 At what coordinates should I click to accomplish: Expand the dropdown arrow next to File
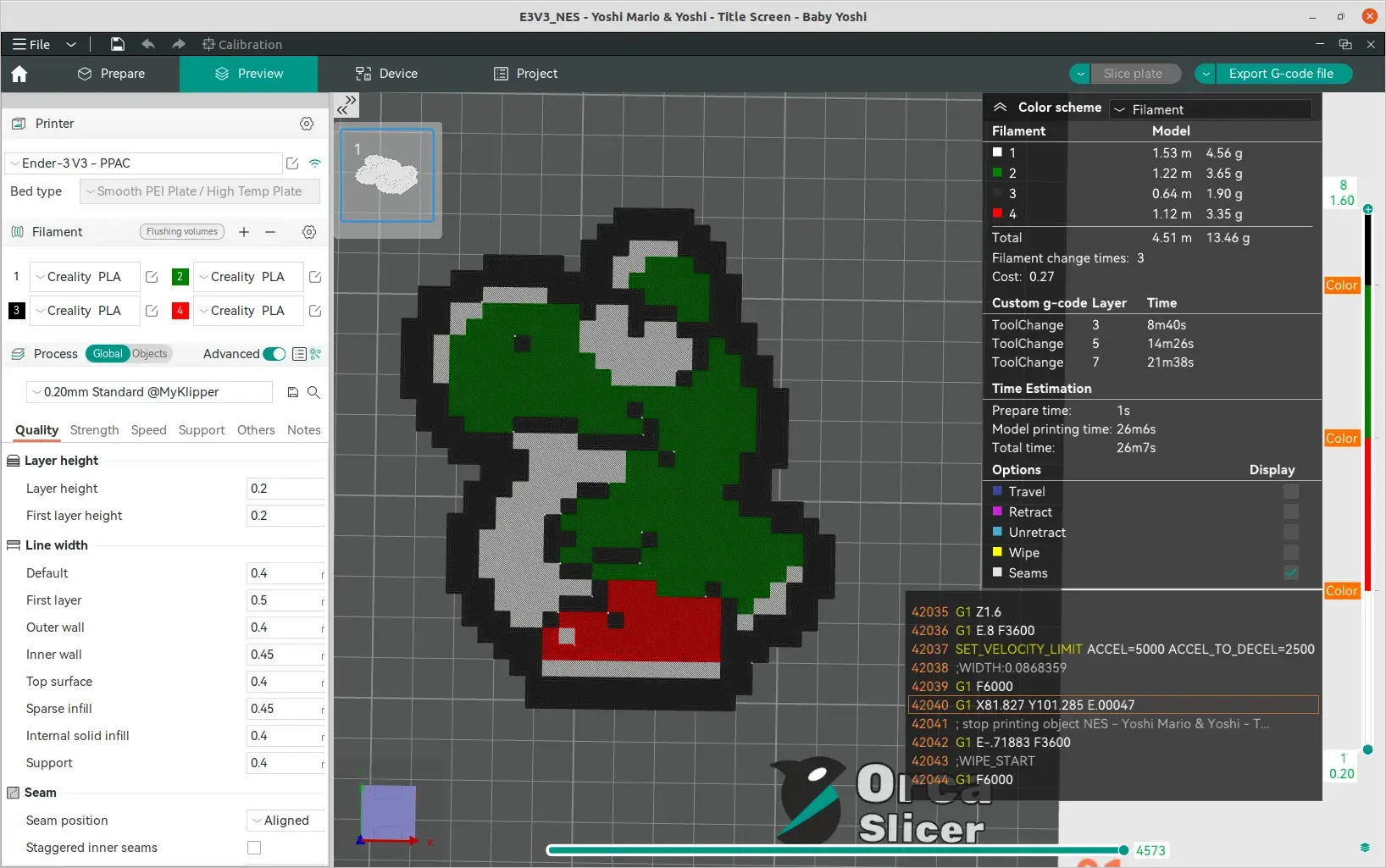[71, 44]
